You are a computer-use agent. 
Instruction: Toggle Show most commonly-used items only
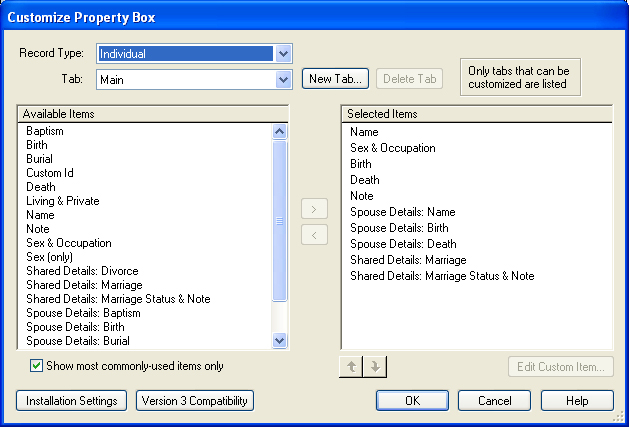click(37, 366)
